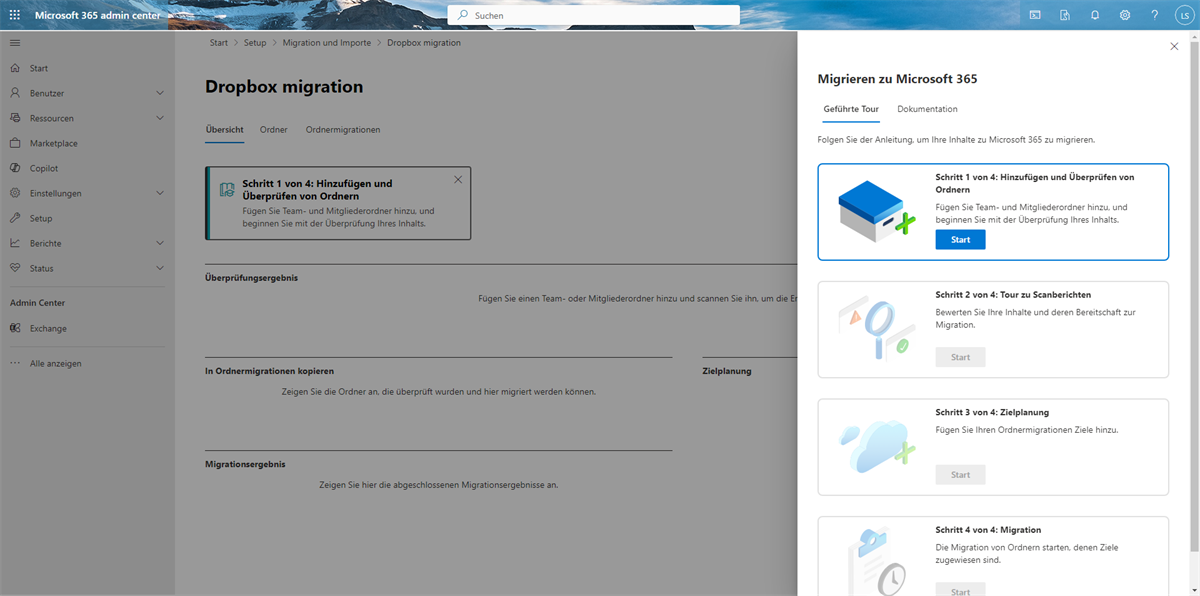Screen dimensions: 1200x596
Task: Click the Setup wrench icon
Action: pyautogui.click(x=15, y=218)
